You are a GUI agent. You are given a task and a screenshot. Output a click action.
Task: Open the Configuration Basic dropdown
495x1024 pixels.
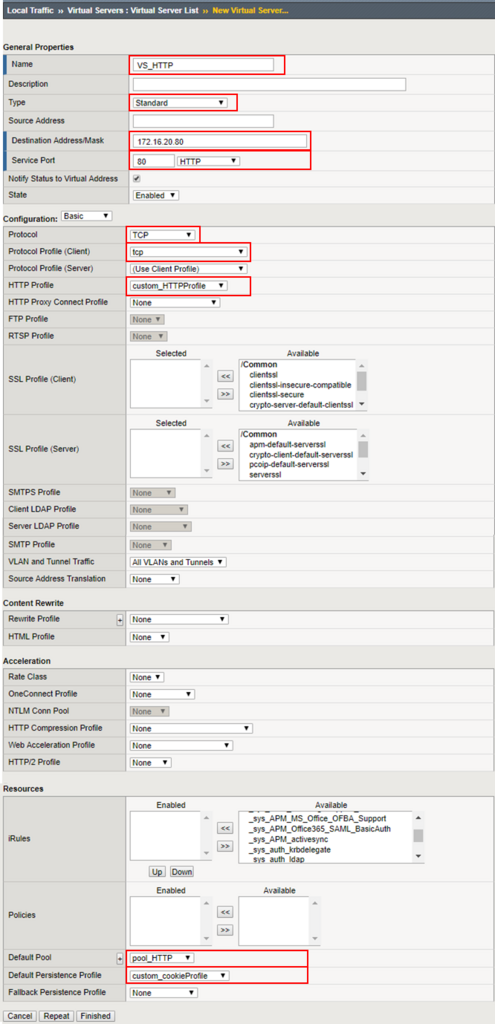pyautogui.click(x=86, y=216)
